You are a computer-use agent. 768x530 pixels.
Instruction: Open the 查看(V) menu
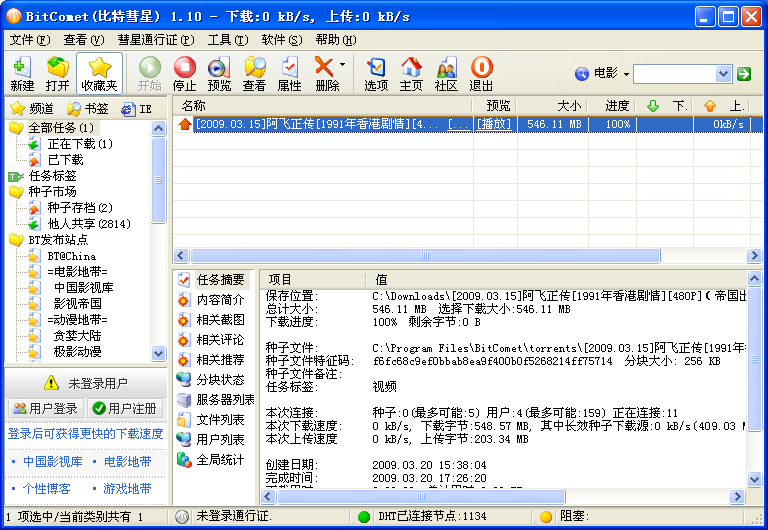coord(84,40)
